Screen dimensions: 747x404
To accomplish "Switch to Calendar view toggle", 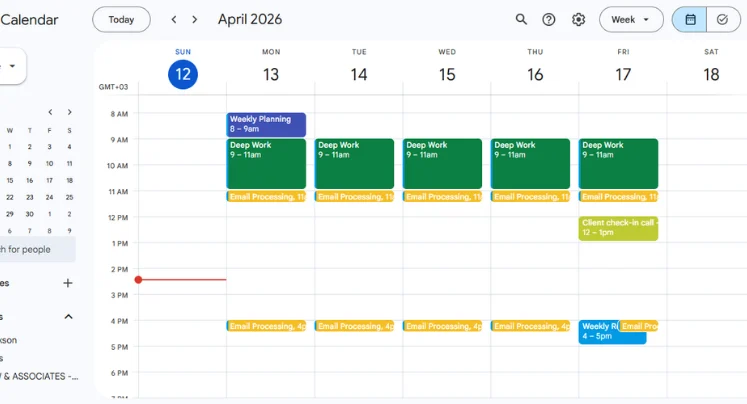I will tap(690, 20).
